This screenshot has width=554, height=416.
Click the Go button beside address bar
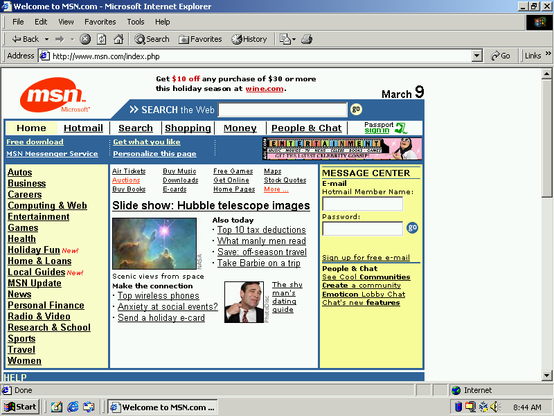pyautogui.click(x=501, y=56)
